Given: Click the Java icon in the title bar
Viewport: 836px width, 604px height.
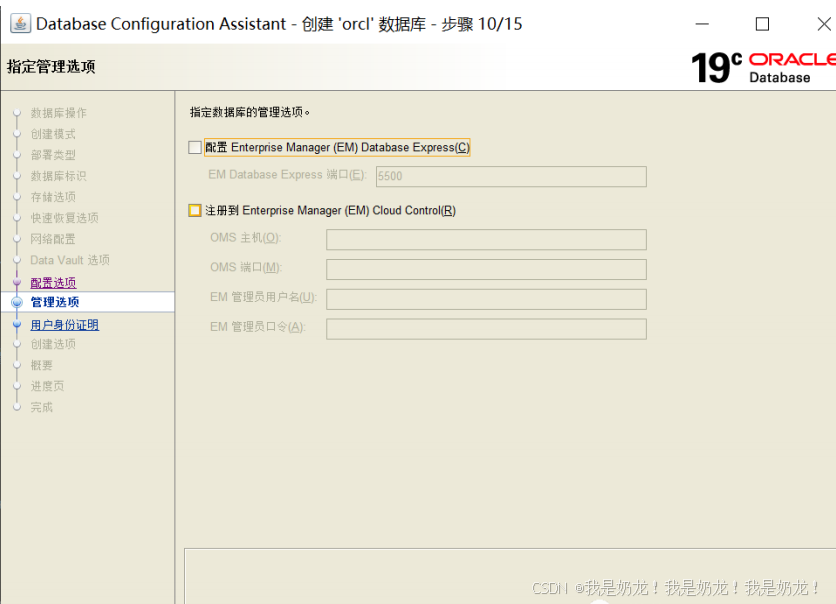Looking at the screenshot, I should tap(20, 24).
